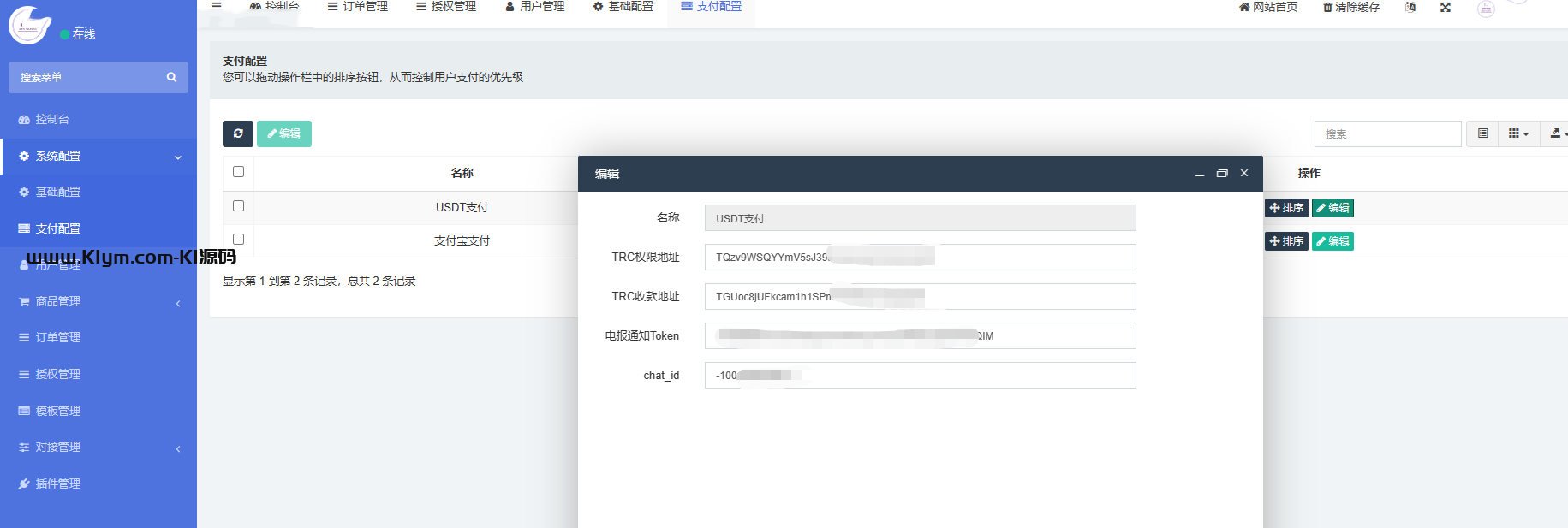Screen dimensions: 1568x528
Task: Open the language switch icon in the top bar
Action: click(x=1410, y=7)
